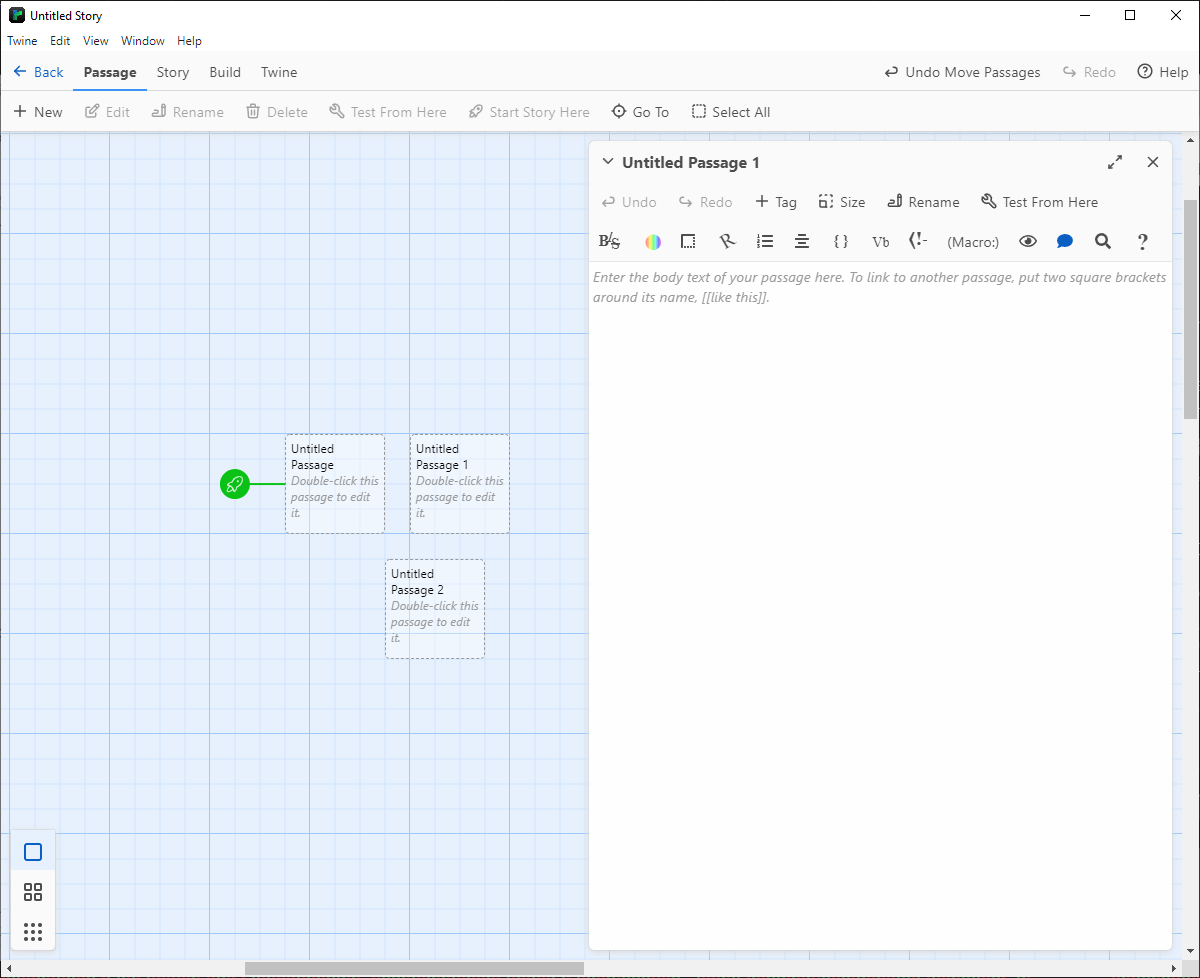Click the green rocket start icon
The width and height of the screenshot is (1200, 978).
pyautogui.click(x=235, y=484)
